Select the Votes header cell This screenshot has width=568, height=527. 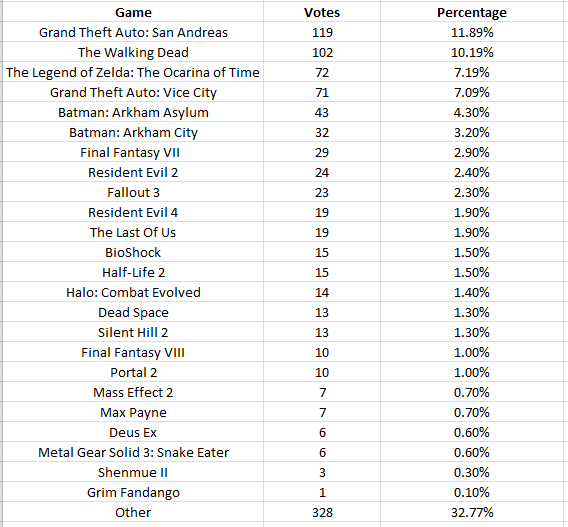[322, 12]
